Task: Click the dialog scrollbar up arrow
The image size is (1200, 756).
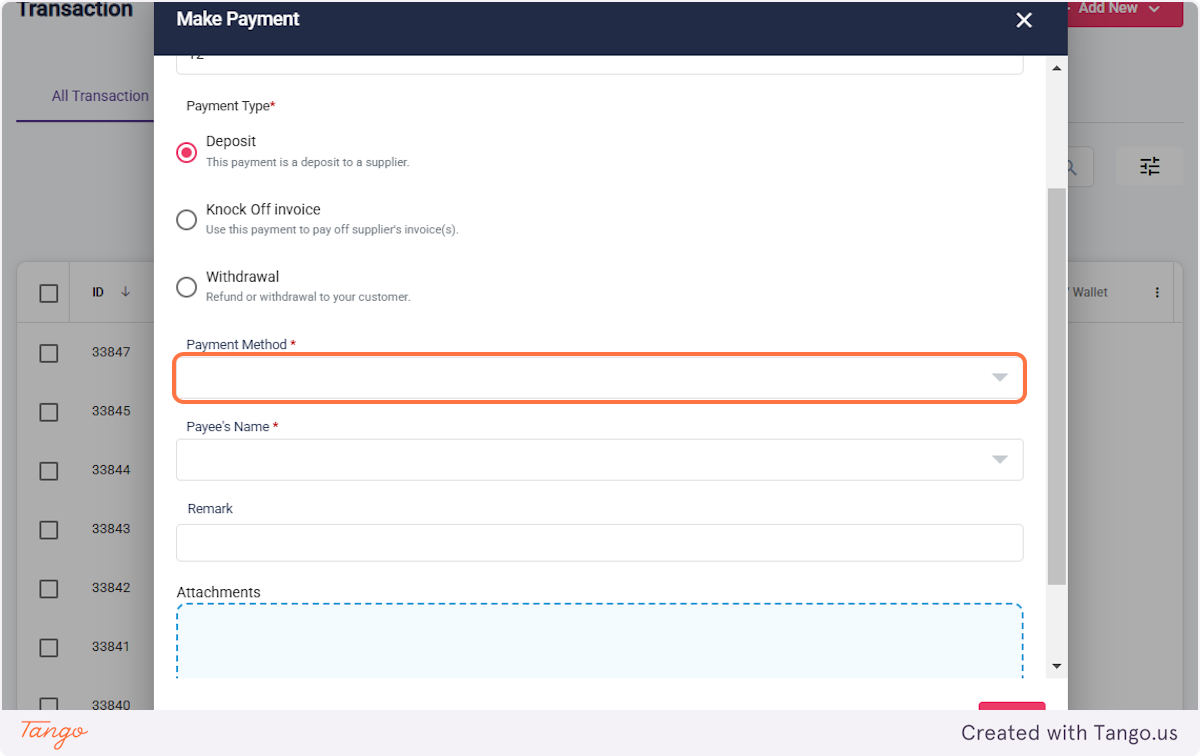Action: click(1057, 68)
